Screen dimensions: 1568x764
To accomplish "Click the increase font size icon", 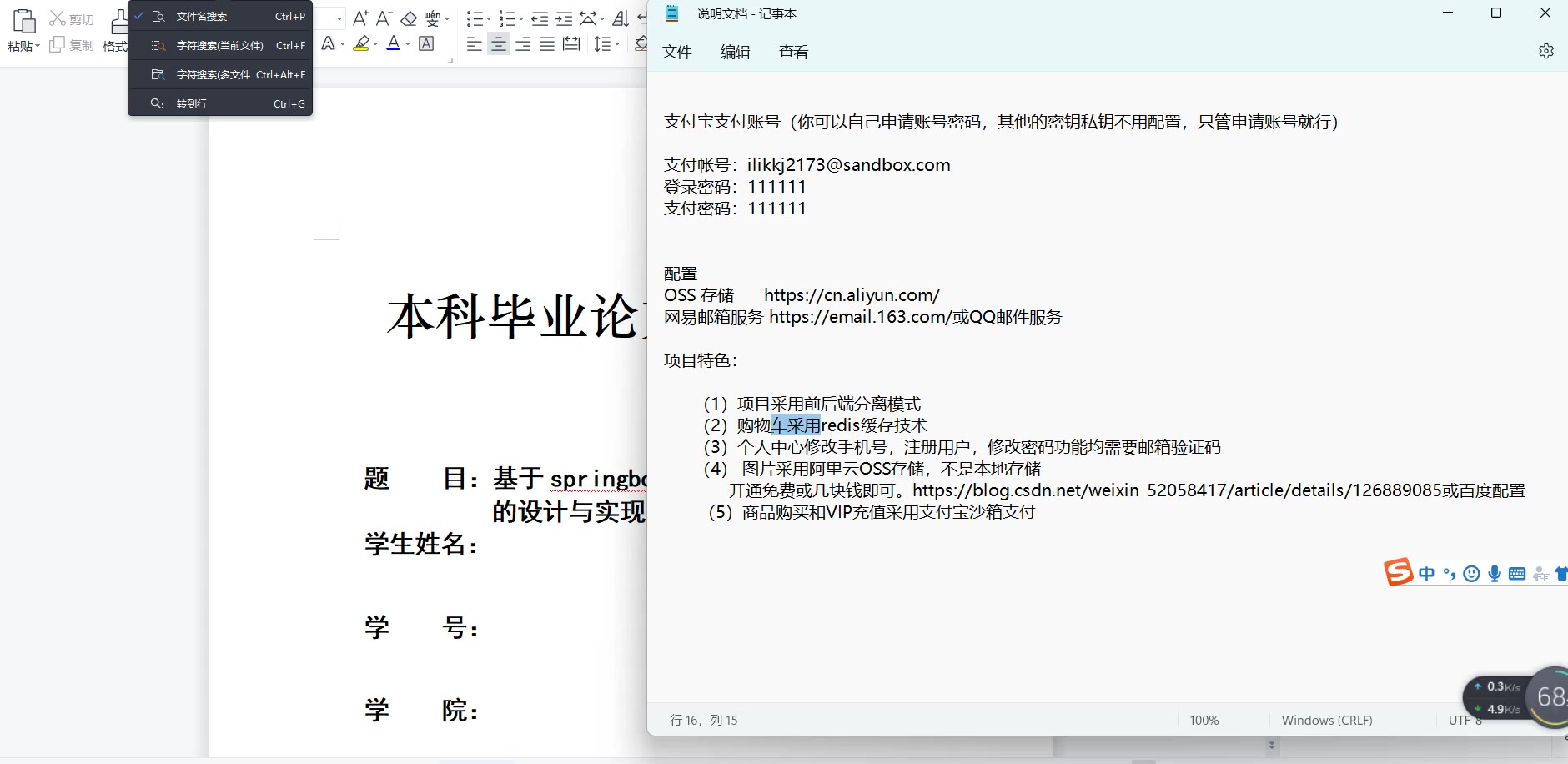I will tap(359, 18).
